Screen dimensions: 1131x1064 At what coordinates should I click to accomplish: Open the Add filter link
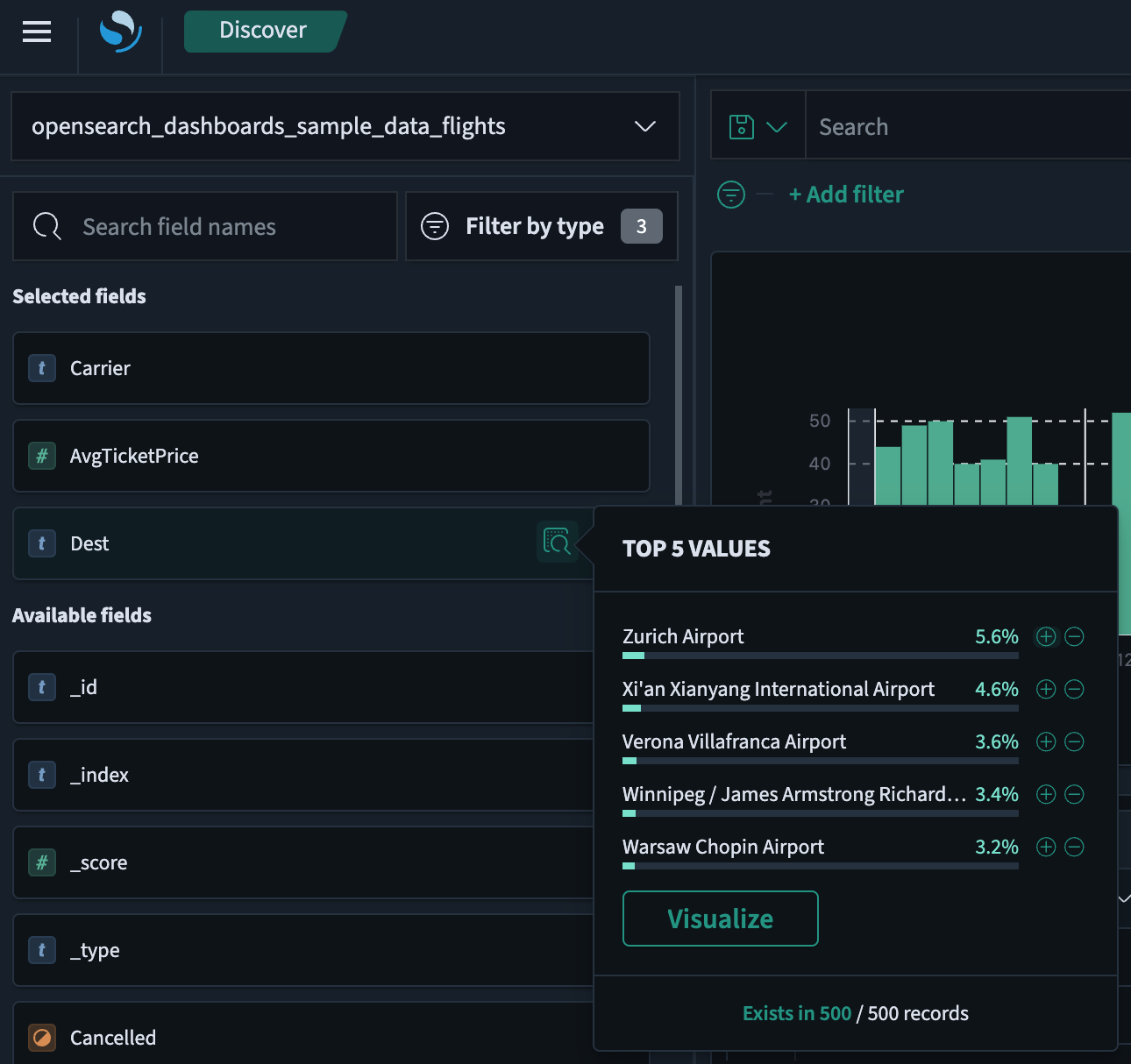pos(846,194)
